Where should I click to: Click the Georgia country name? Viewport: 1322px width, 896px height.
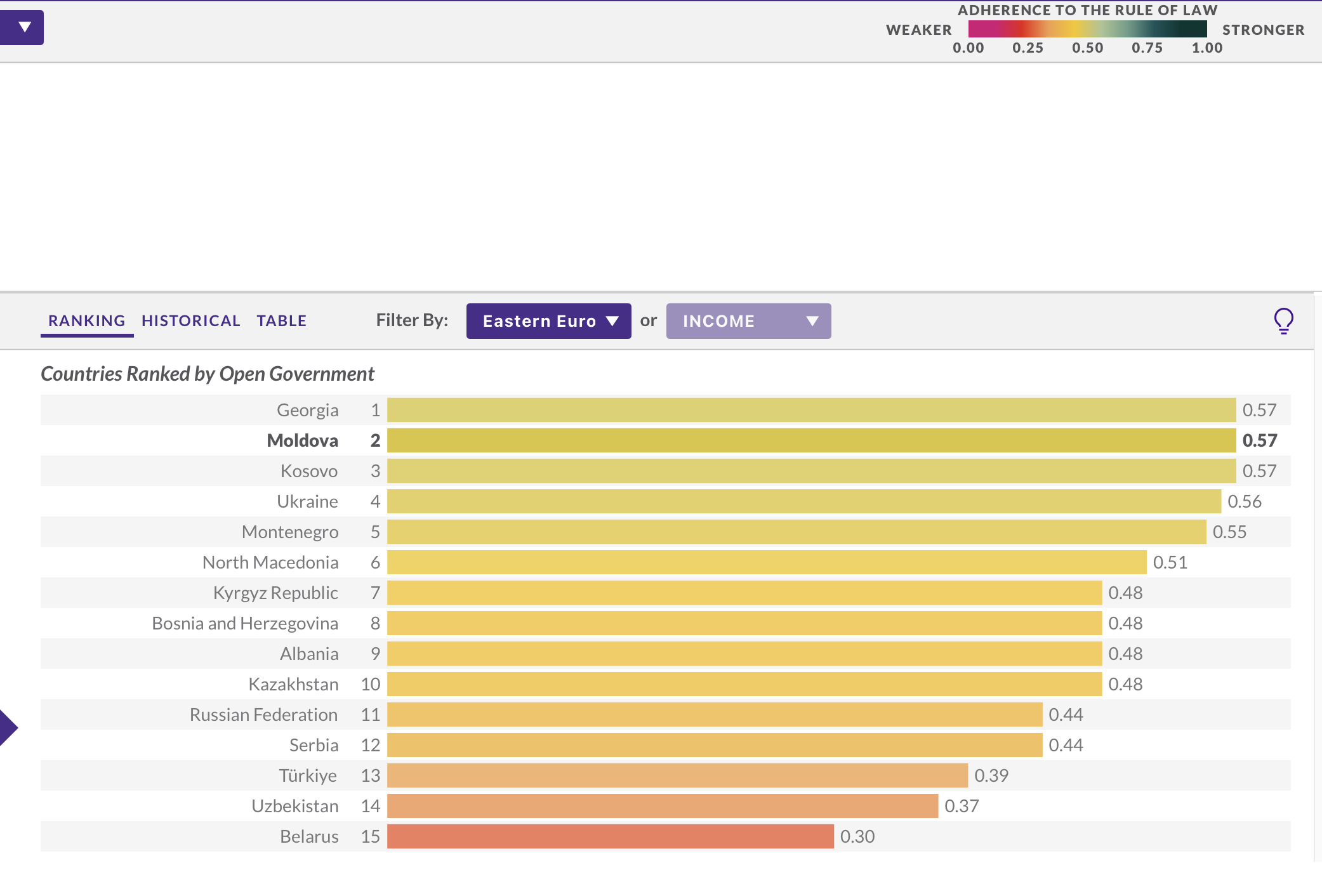(x=307, y=410)
